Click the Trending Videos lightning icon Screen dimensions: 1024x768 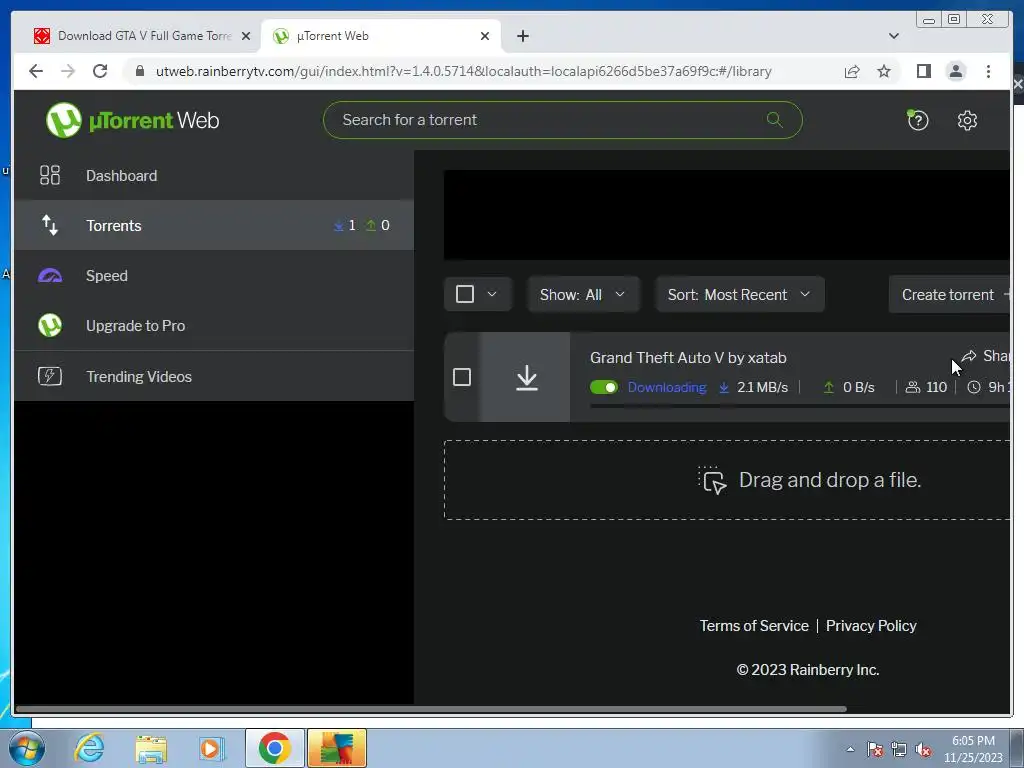tap(50, 376)
